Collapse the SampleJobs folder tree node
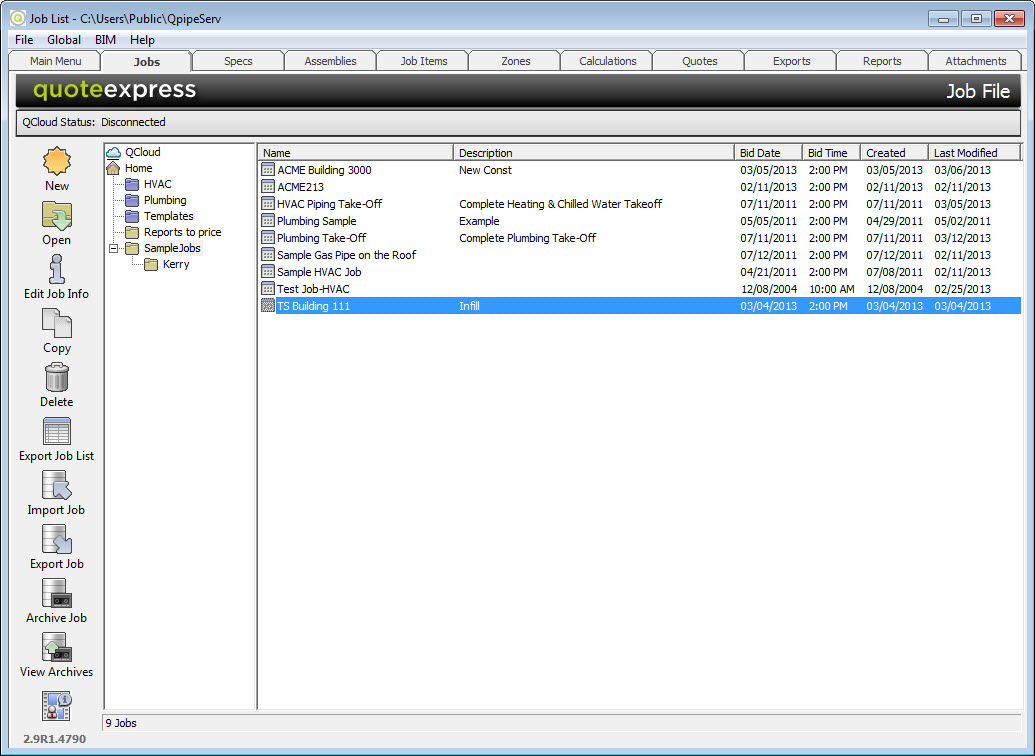This screenshot has height=756, width=1035. pos(114,248)
